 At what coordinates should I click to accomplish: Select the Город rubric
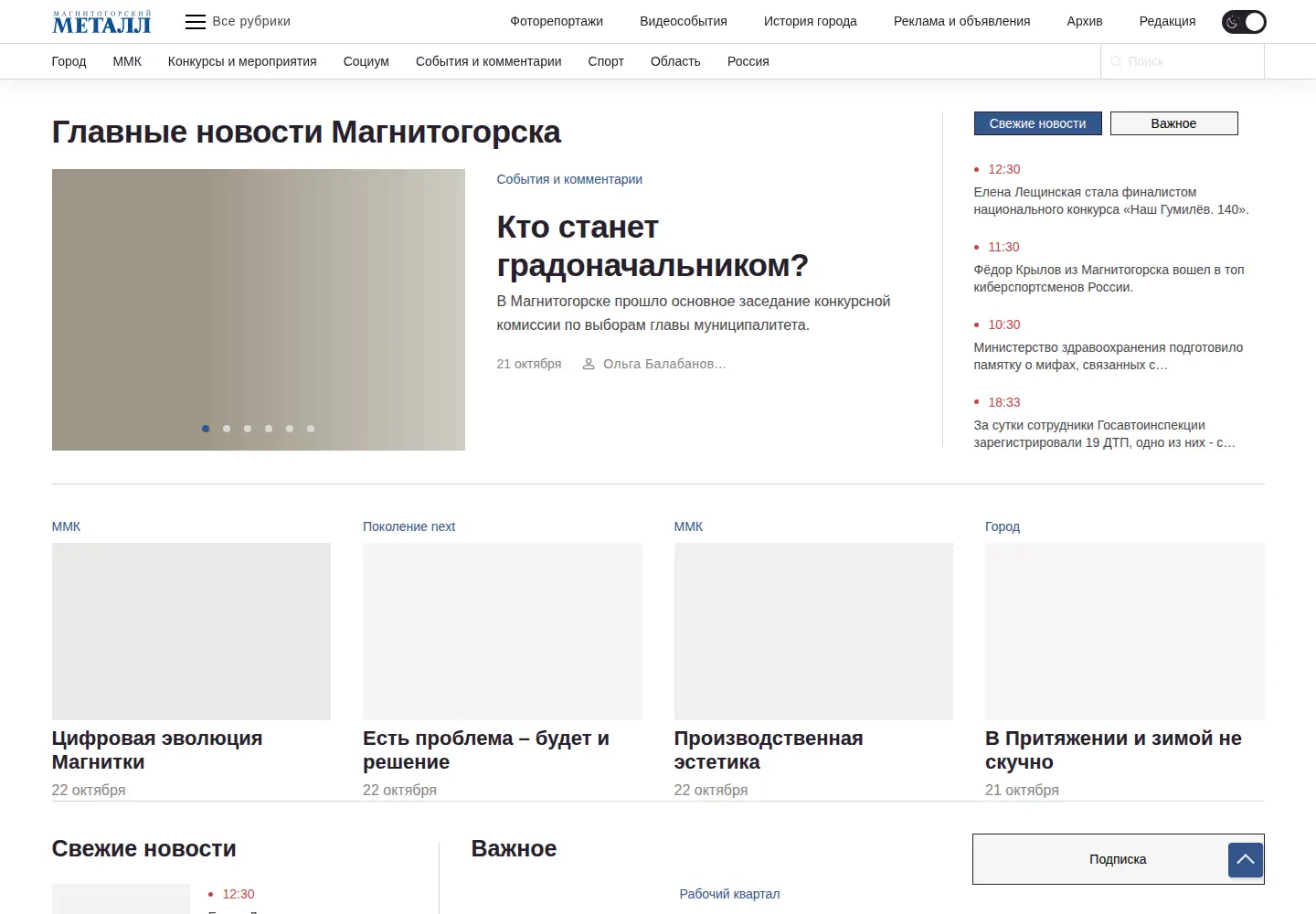click(x=69, y=61)
